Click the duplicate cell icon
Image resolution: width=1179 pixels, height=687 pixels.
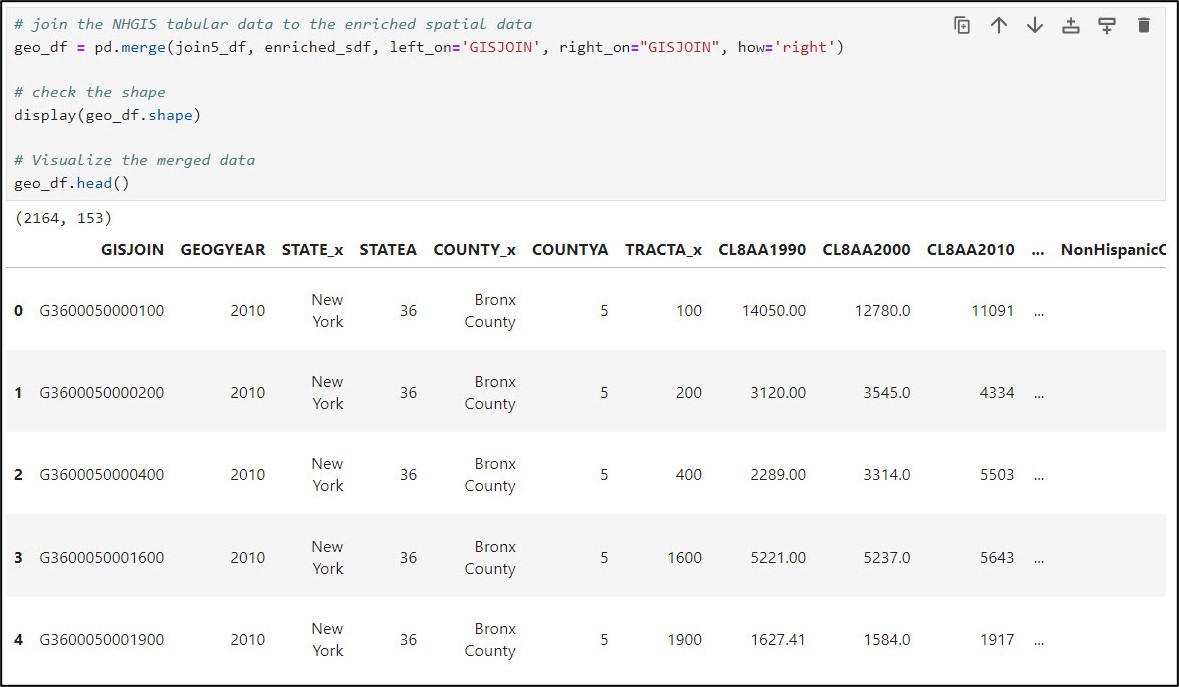962,26
